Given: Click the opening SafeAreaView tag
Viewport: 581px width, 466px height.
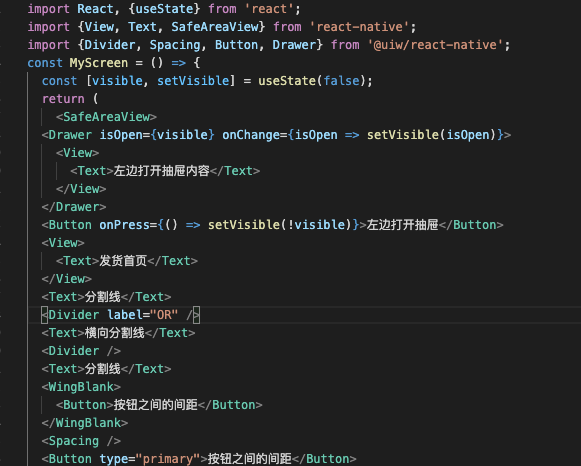Looking at the screenshot, I should [106, 117].
